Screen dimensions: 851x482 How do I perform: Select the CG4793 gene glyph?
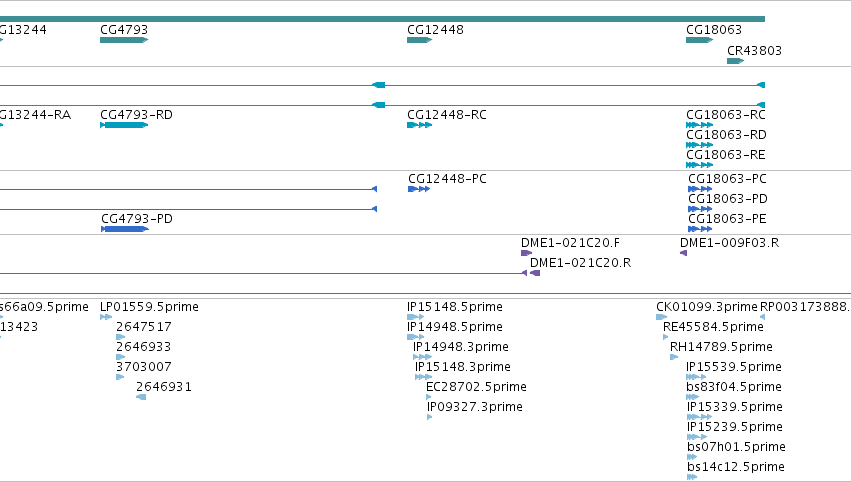coord(124,40)
